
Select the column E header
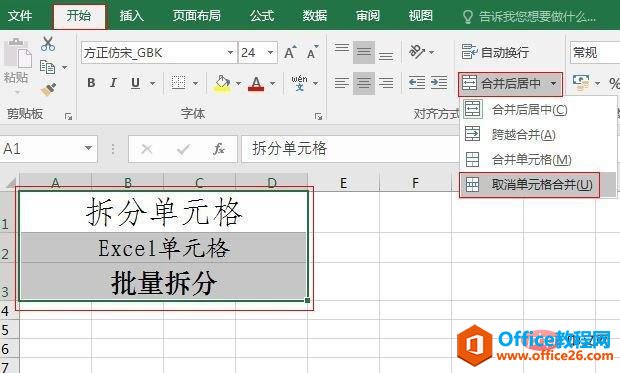(x=343, y=182)
